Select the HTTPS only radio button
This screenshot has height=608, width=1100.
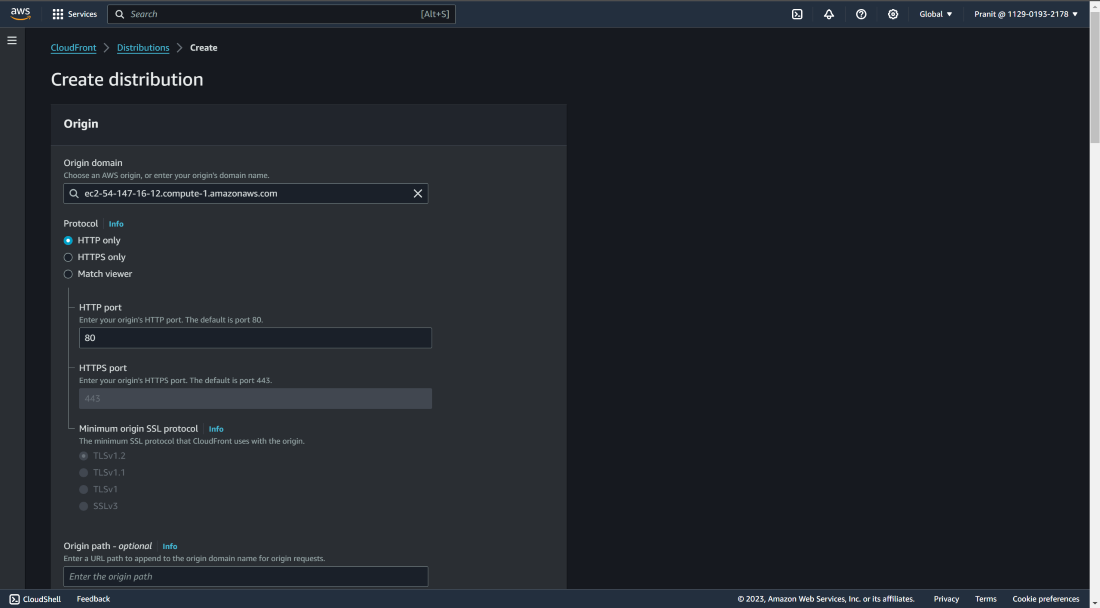68,257
